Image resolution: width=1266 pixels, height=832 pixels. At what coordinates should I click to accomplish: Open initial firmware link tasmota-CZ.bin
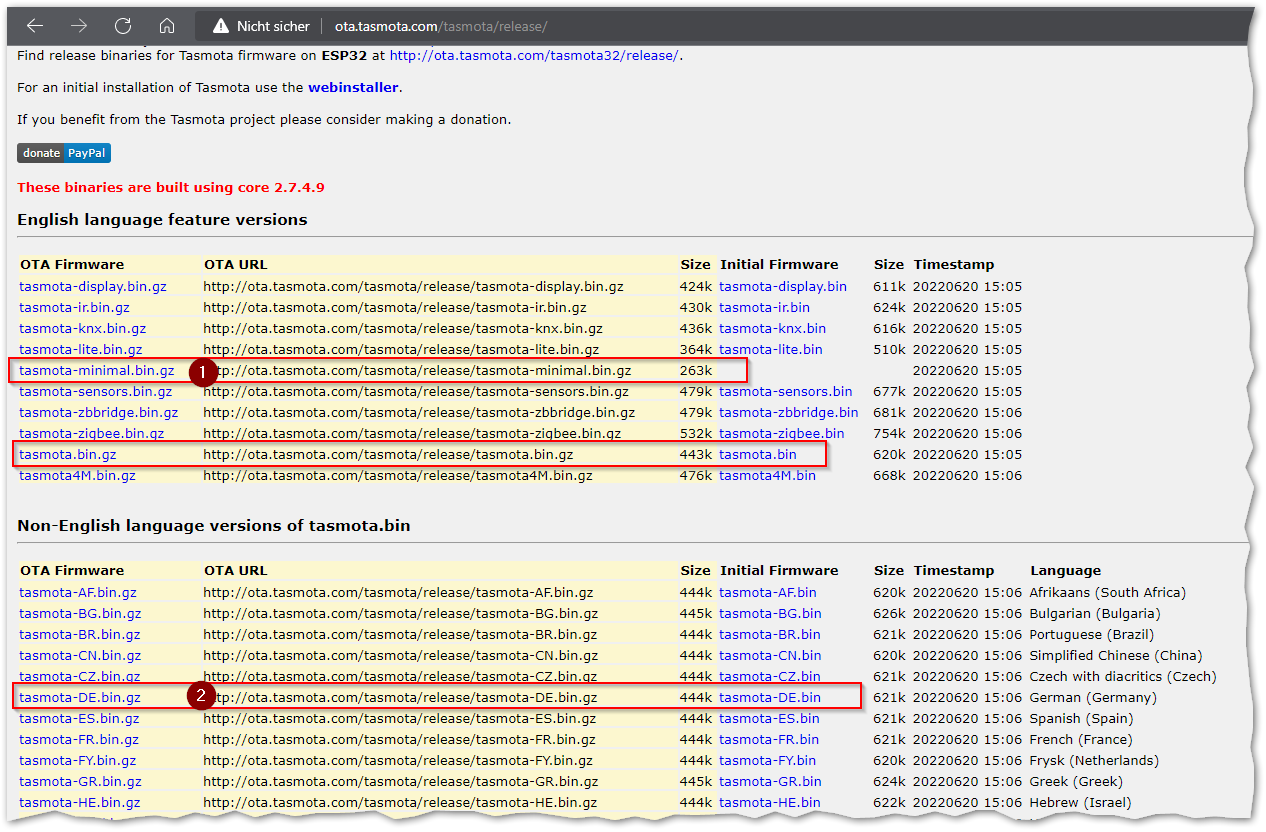point(770,677)
